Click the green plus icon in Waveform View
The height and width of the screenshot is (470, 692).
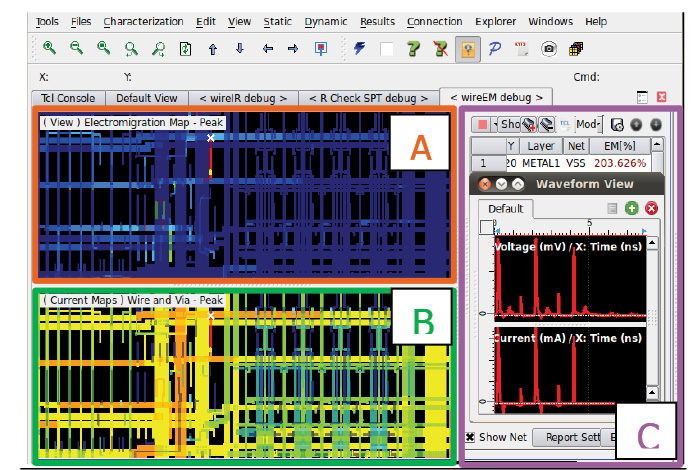[631, 208]
